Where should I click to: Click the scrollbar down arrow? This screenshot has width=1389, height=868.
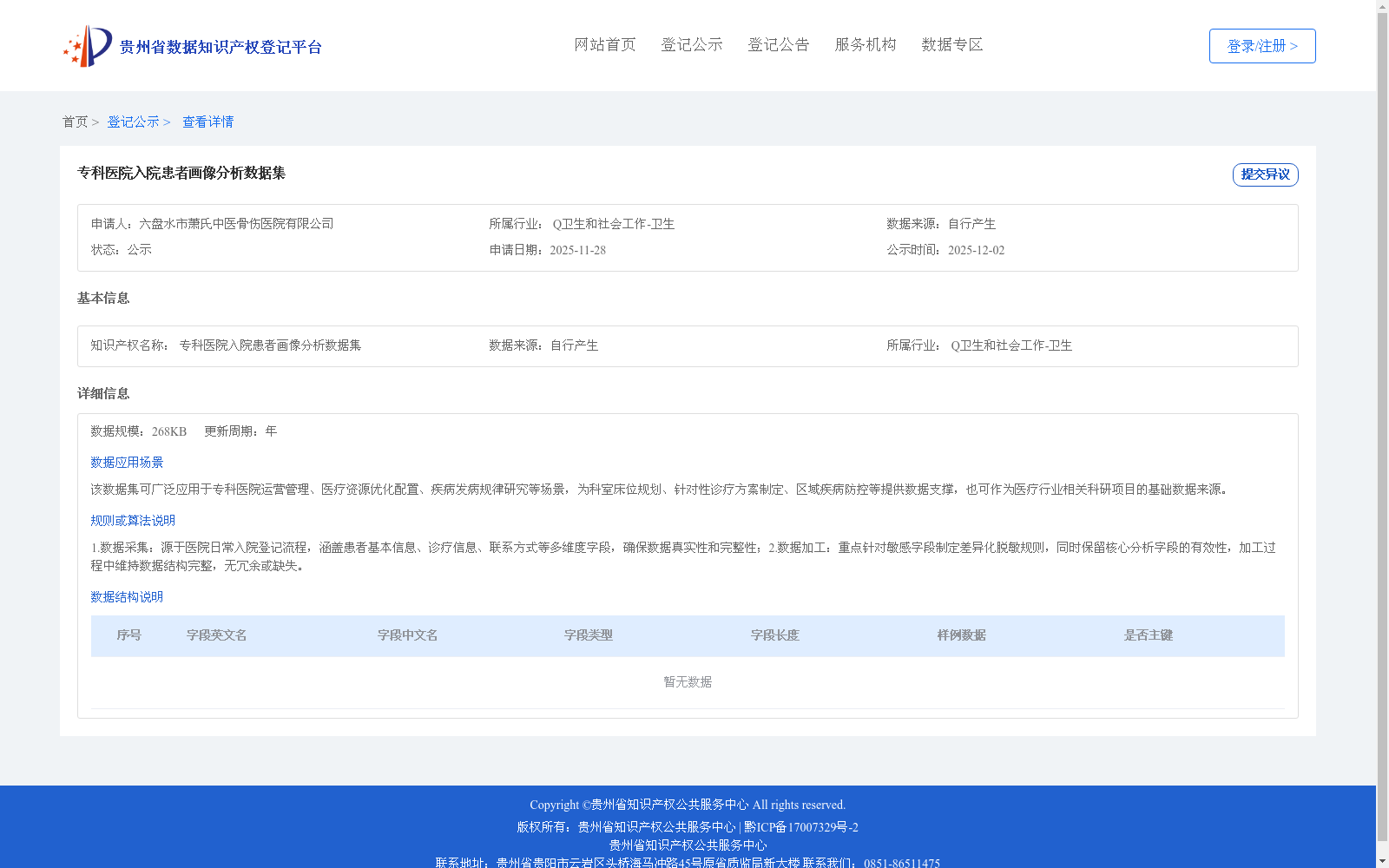click(1382, 862)
